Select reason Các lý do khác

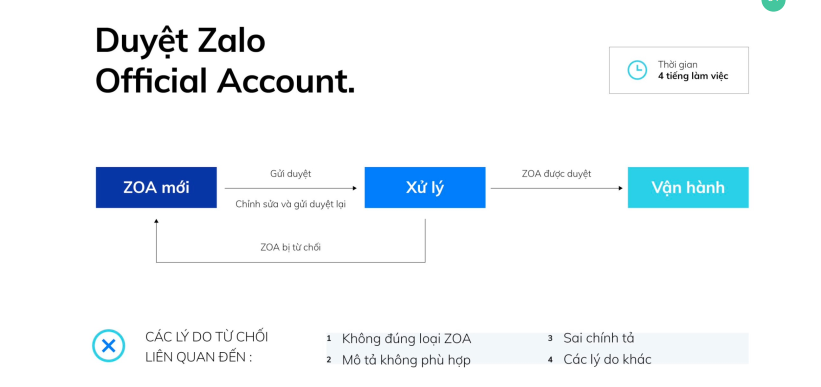[x=607, y=359]
